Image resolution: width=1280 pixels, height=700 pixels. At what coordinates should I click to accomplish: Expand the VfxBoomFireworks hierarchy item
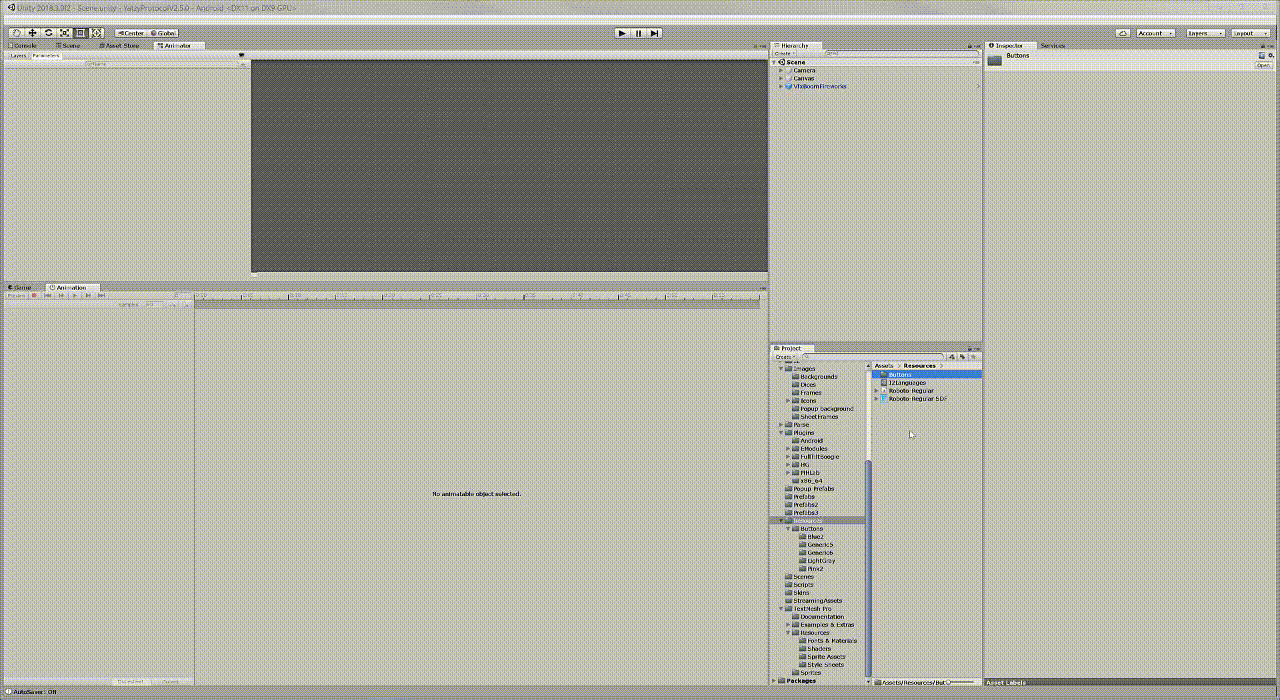tap(781, 86)
